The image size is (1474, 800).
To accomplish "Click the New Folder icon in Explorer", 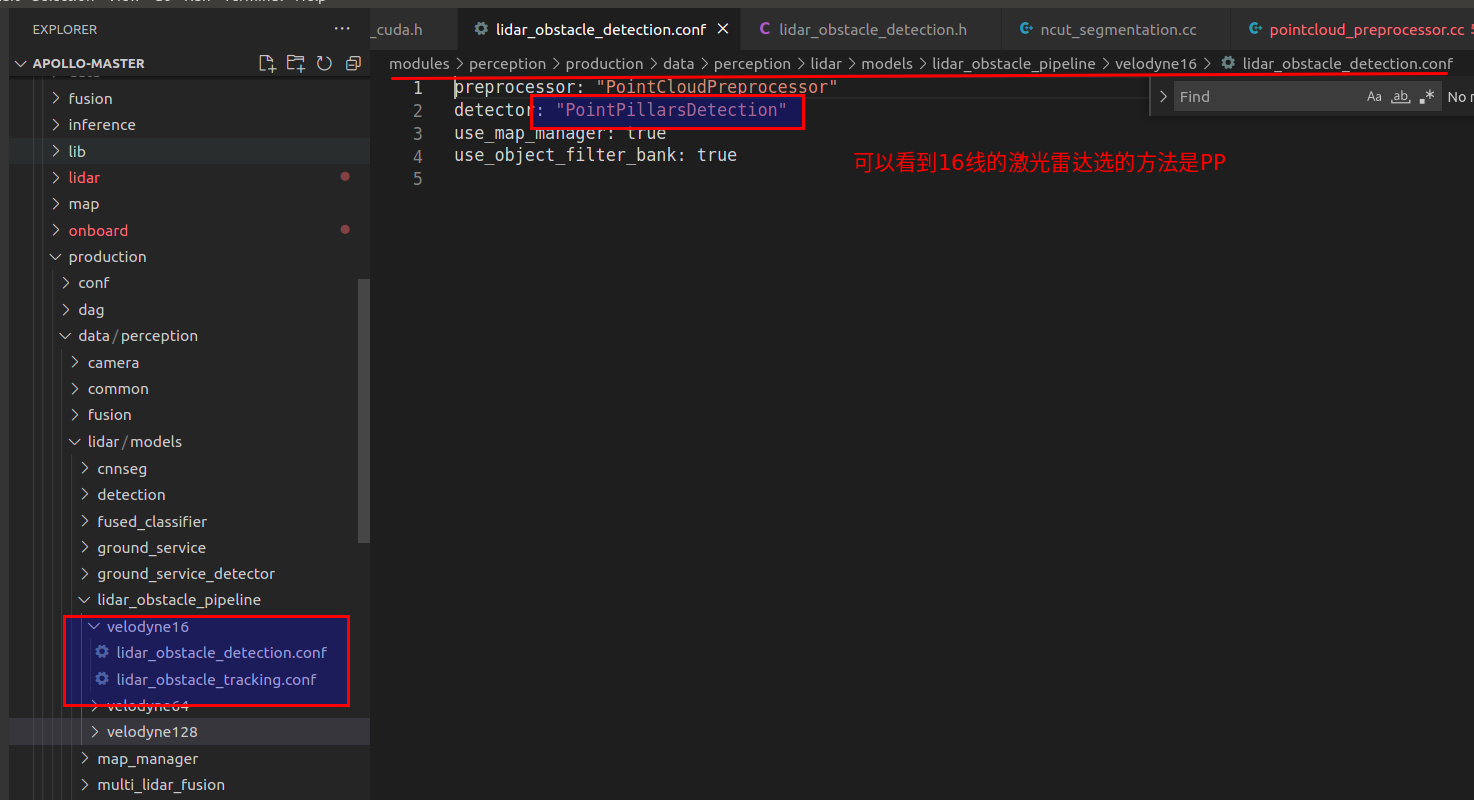I will pyautogui.click(x=295, y=63).
